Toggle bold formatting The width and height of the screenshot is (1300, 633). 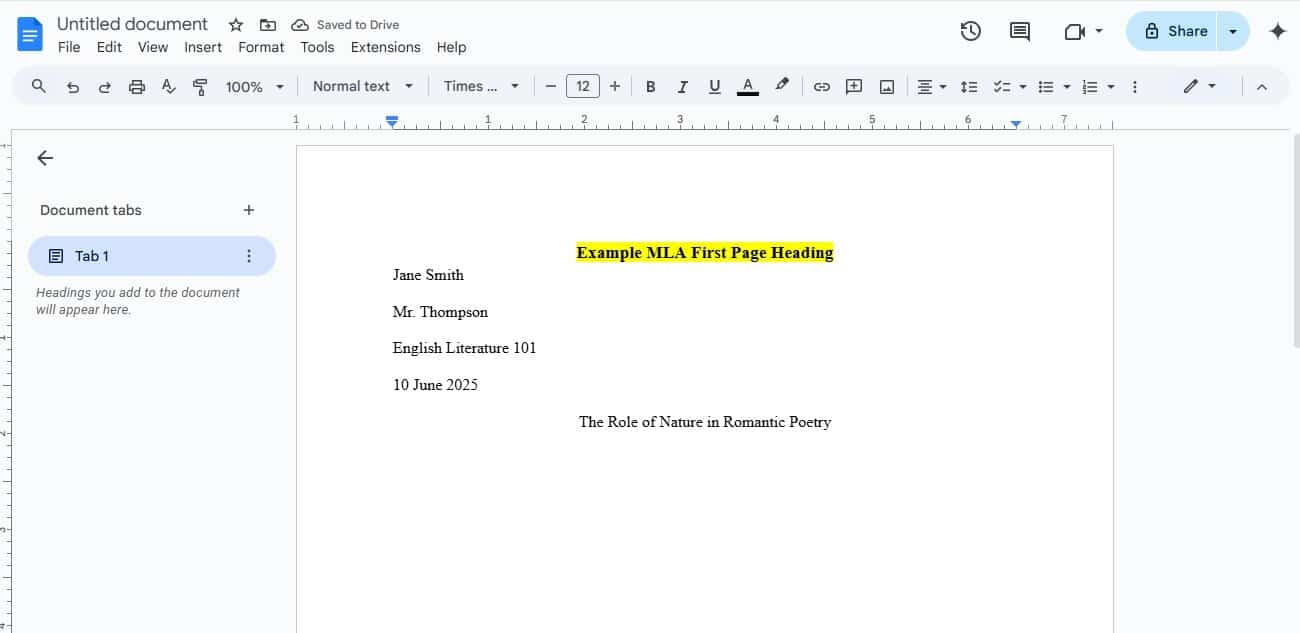(x=651, y=86)
